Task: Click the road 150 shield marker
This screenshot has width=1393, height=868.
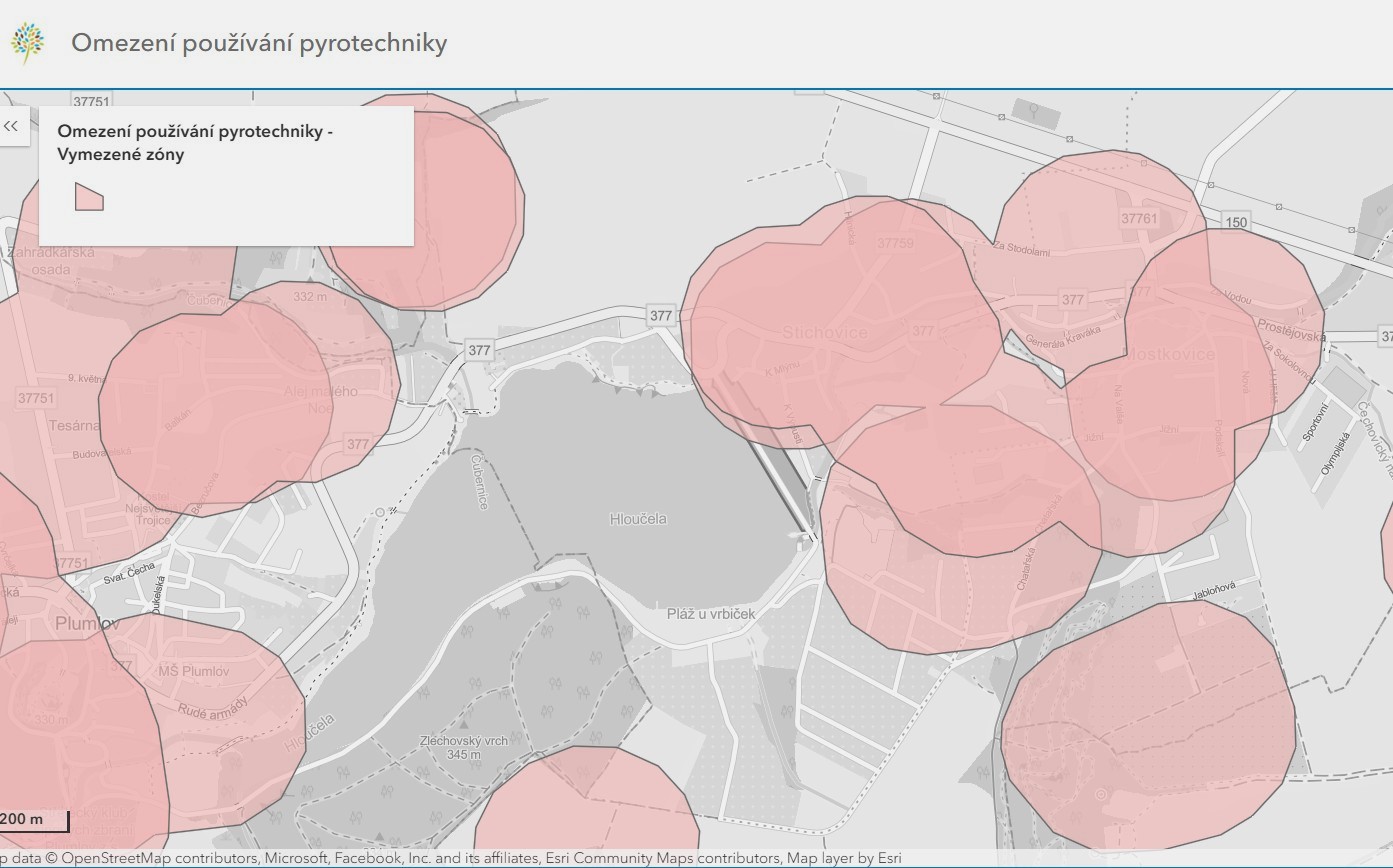Action: pyautogui.click(x=1237, y=222)
